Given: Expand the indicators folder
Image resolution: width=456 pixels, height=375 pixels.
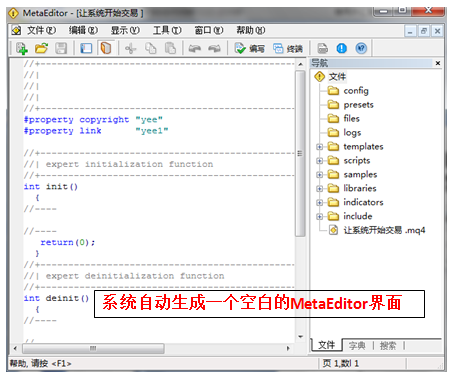Looking at the screenshot, I should (319, 202).
